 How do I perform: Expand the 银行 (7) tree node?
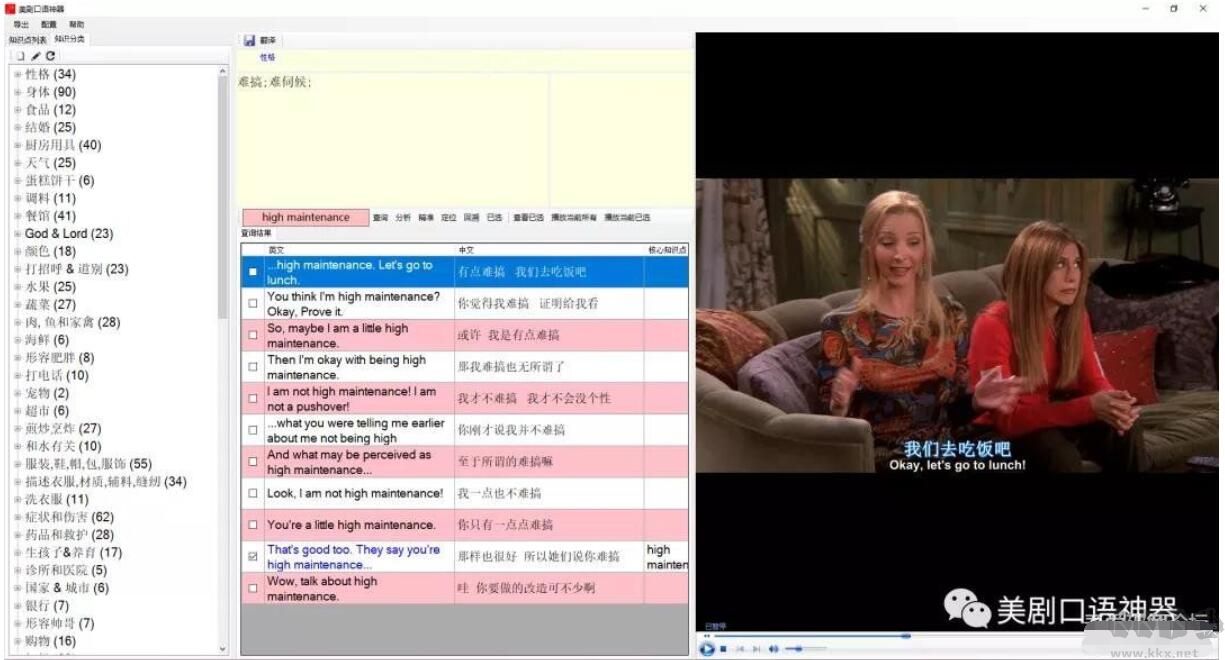click(x=18, y=605)
